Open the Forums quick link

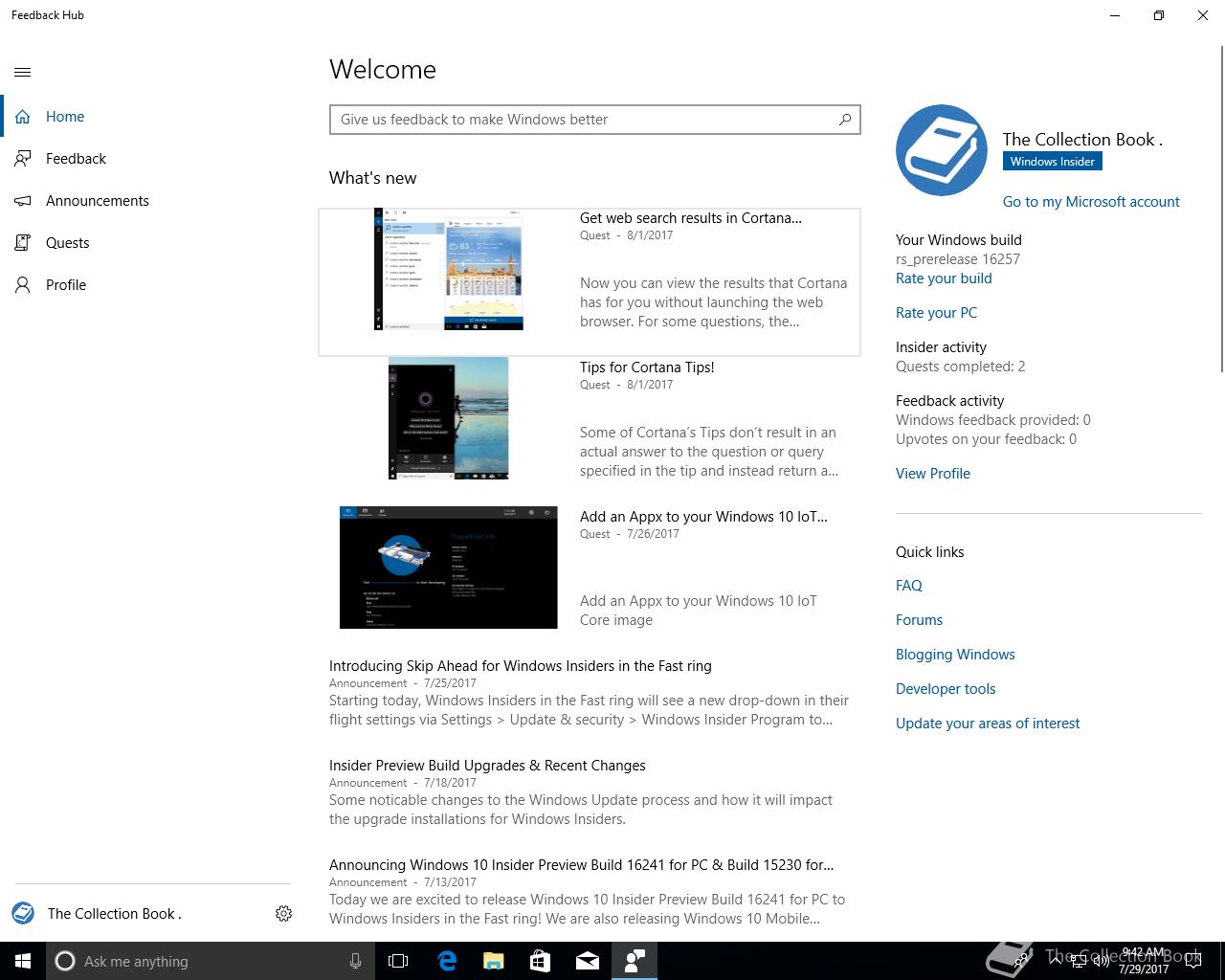pyautogui.click(x=919, y=620)
